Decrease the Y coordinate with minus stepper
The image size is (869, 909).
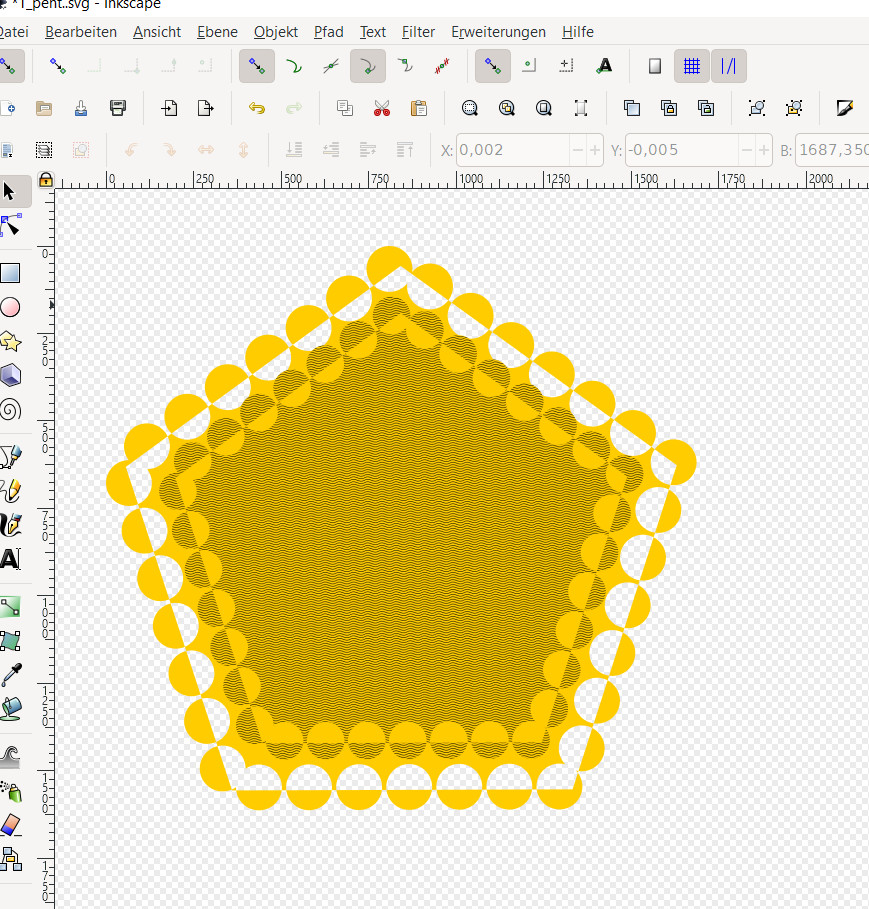coord(747,150)
